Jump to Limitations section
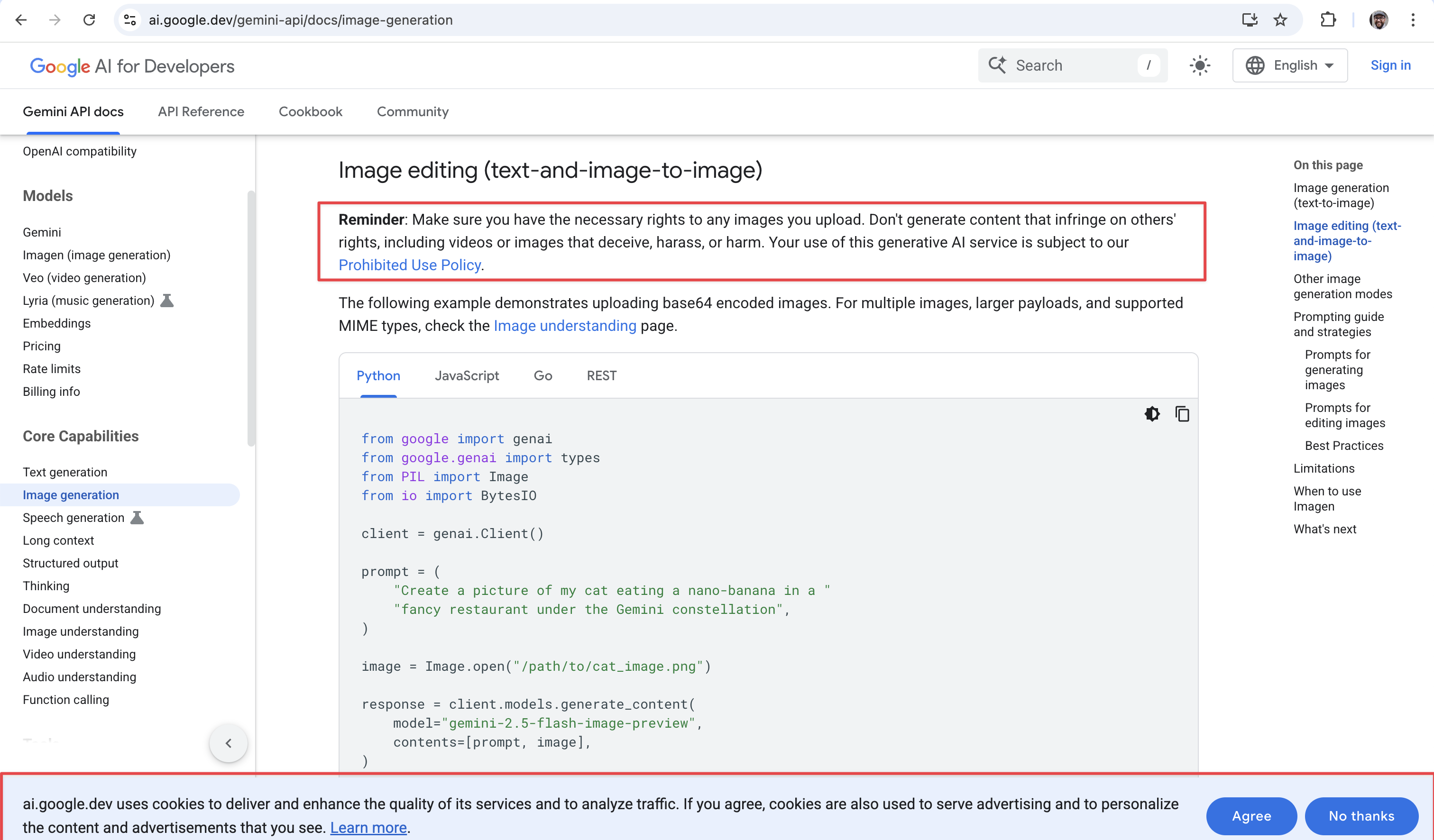 1324,468
